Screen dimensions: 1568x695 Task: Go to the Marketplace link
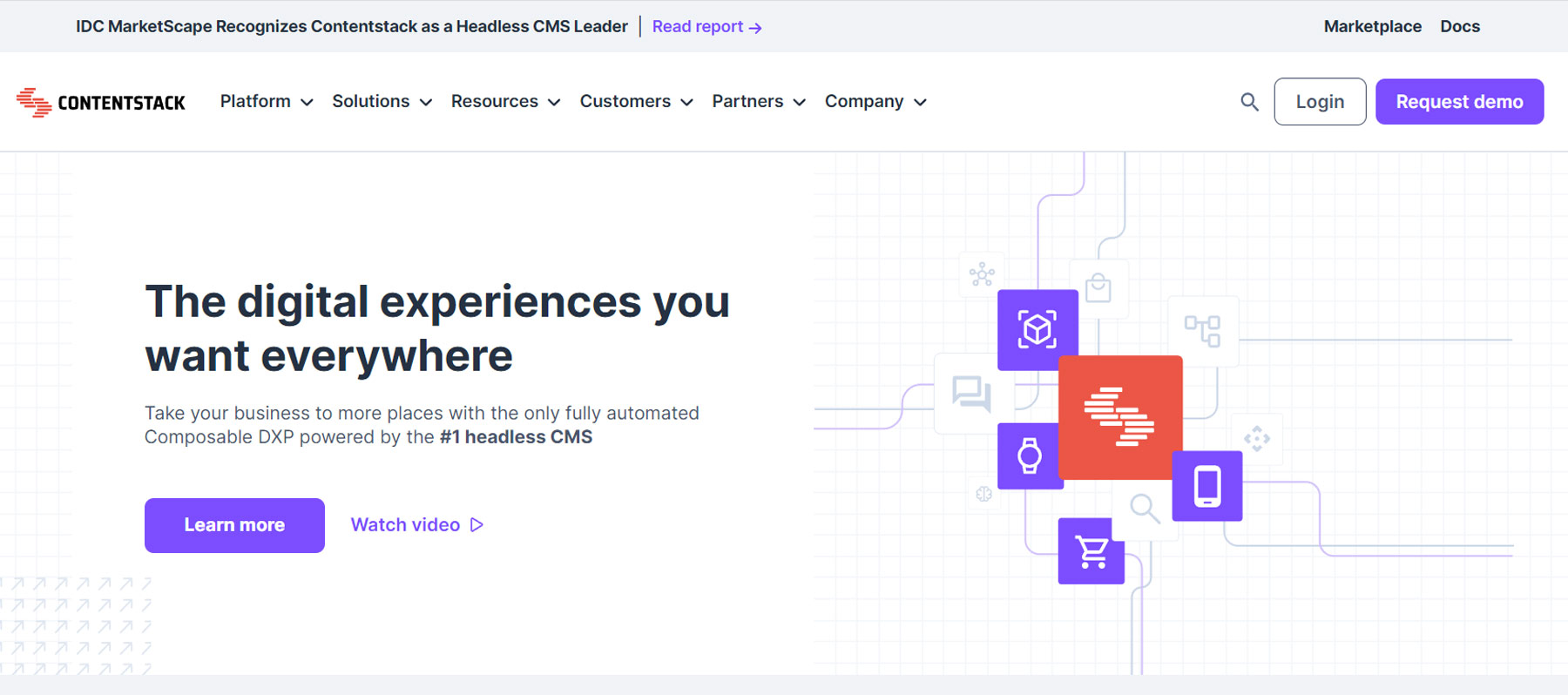coord(1372,27)
